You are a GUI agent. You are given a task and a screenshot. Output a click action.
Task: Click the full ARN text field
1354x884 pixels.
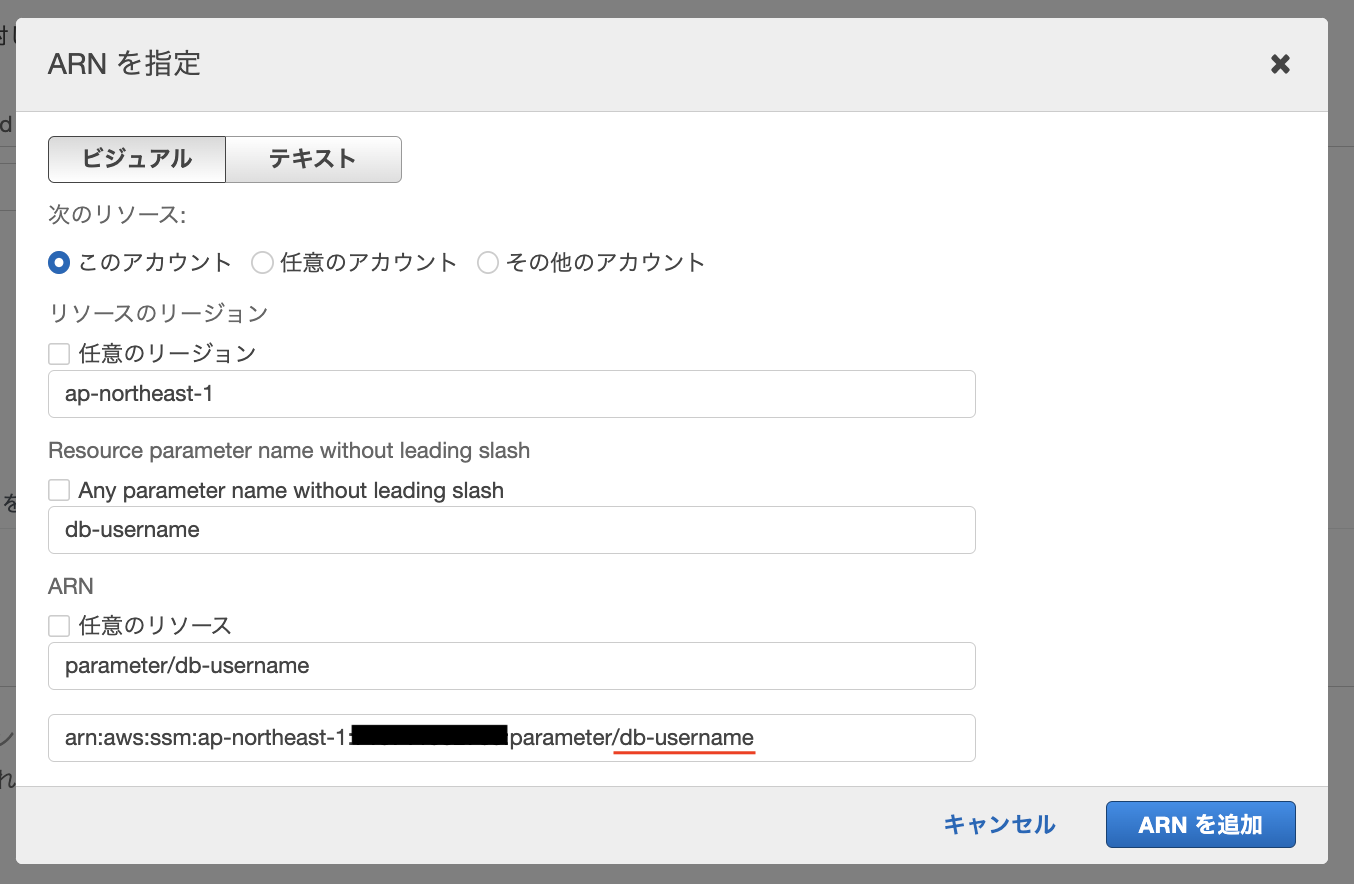(x=512, y=738)
